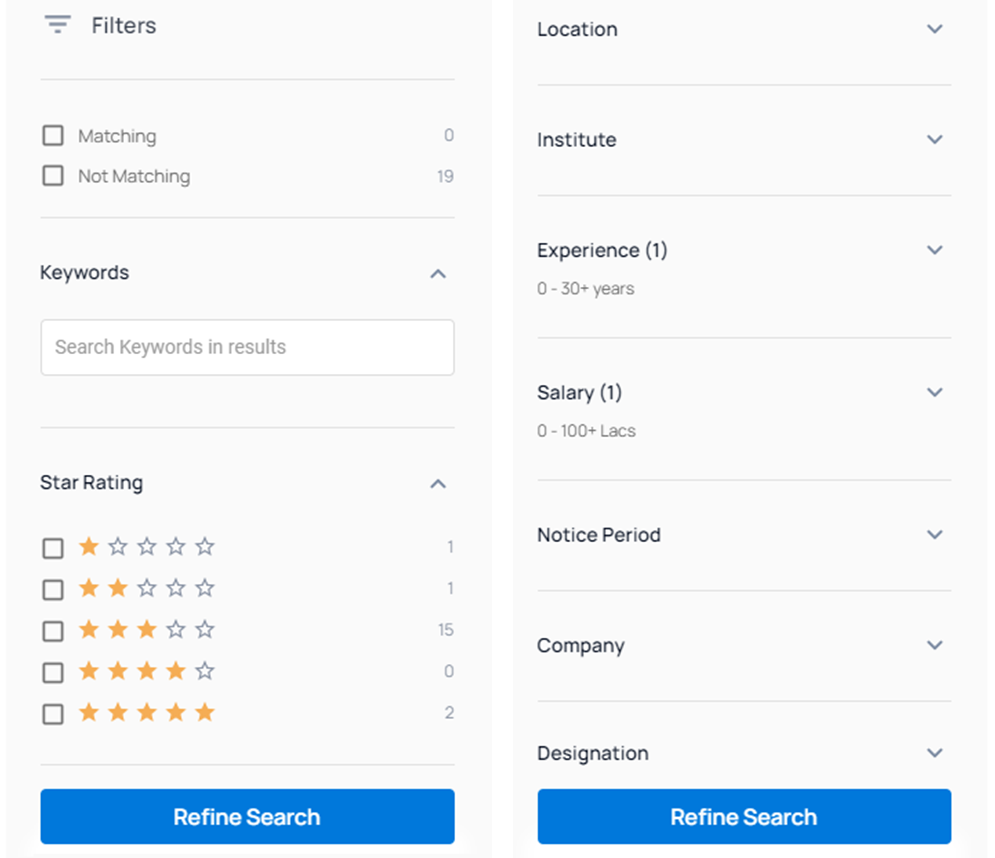The height and width of the screenshot is (858, 995).
Task: Expand the Experience (1) filter chevron
Action: pos(935,249)
